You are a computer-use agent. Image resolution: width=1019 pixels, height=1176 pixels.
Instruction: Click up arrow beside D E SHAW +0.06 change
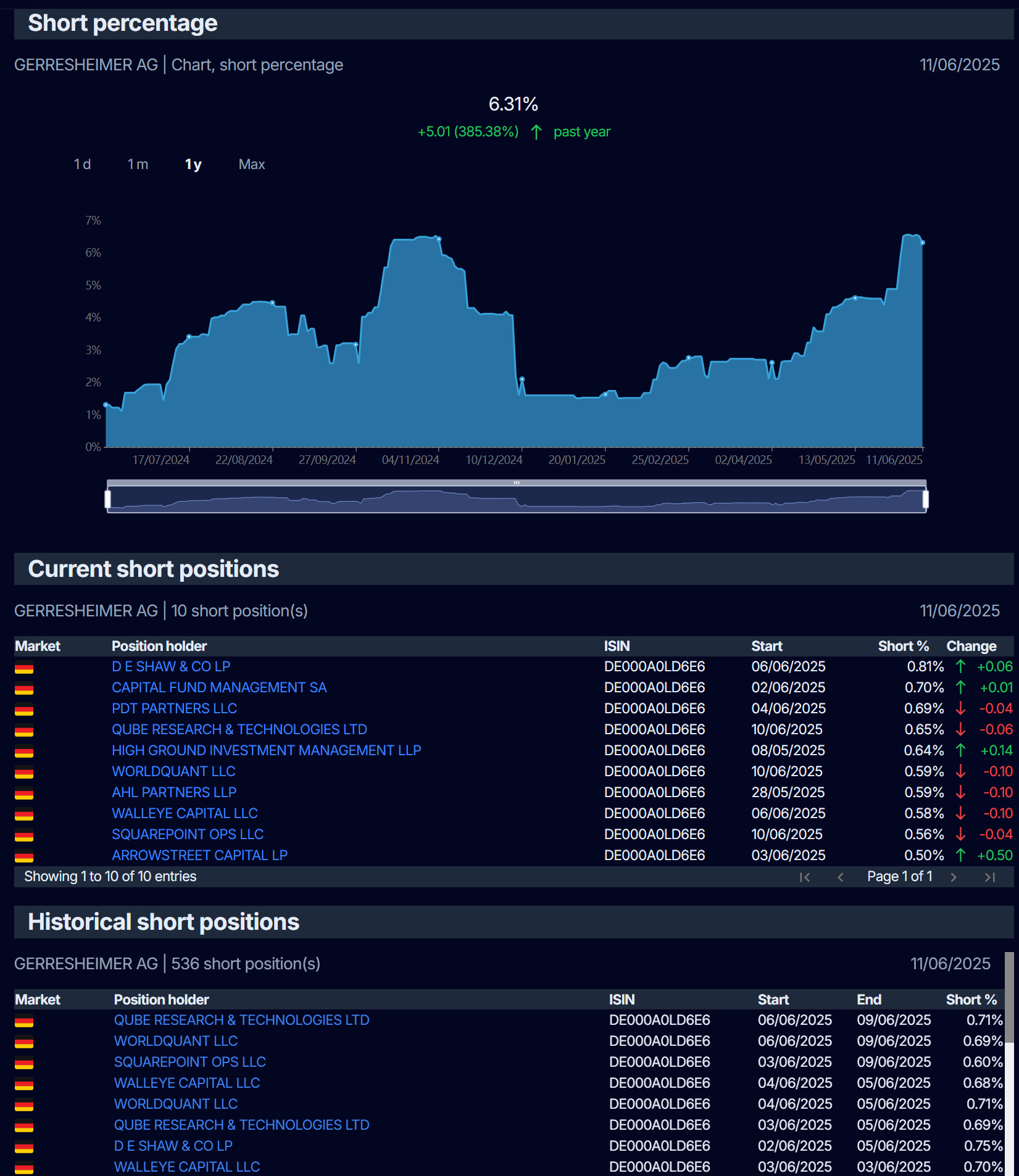tap(960, 666)
